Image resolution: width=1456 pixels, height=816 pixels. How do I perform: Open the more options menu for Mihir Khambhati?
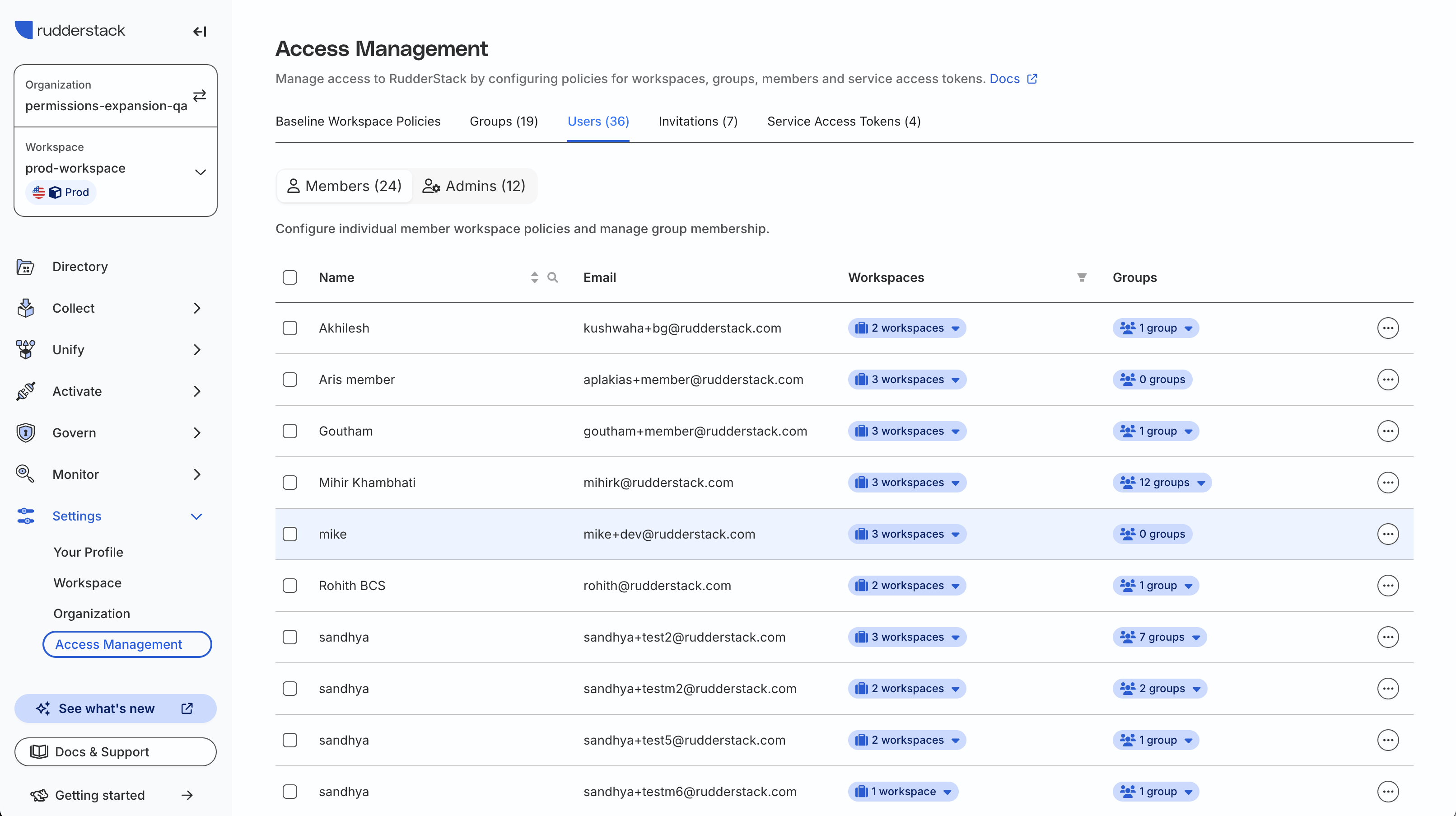click(1388, 483)
